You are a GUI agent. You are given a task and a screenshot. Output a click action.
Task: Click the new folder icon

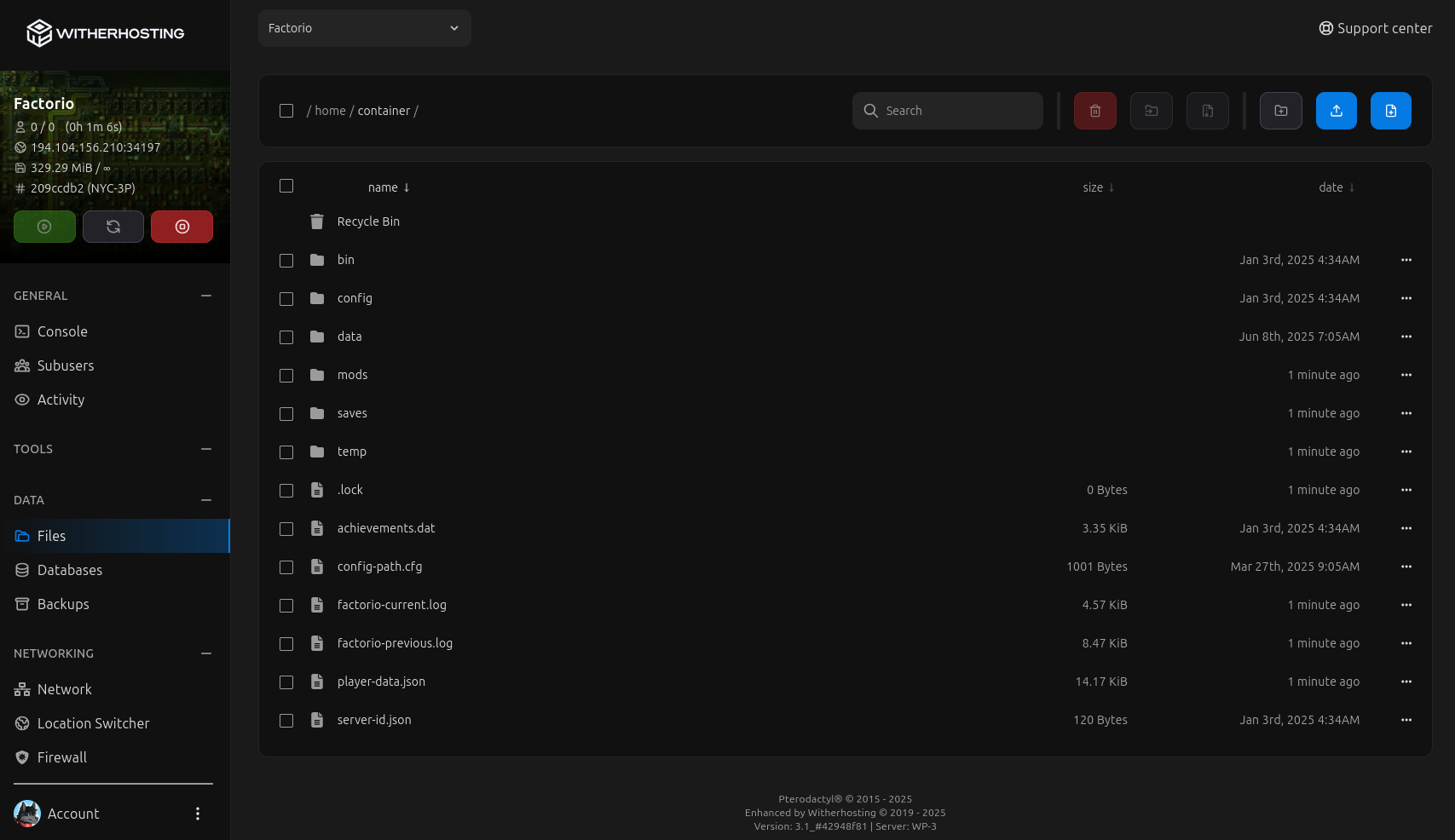[x=1280, y=111]
